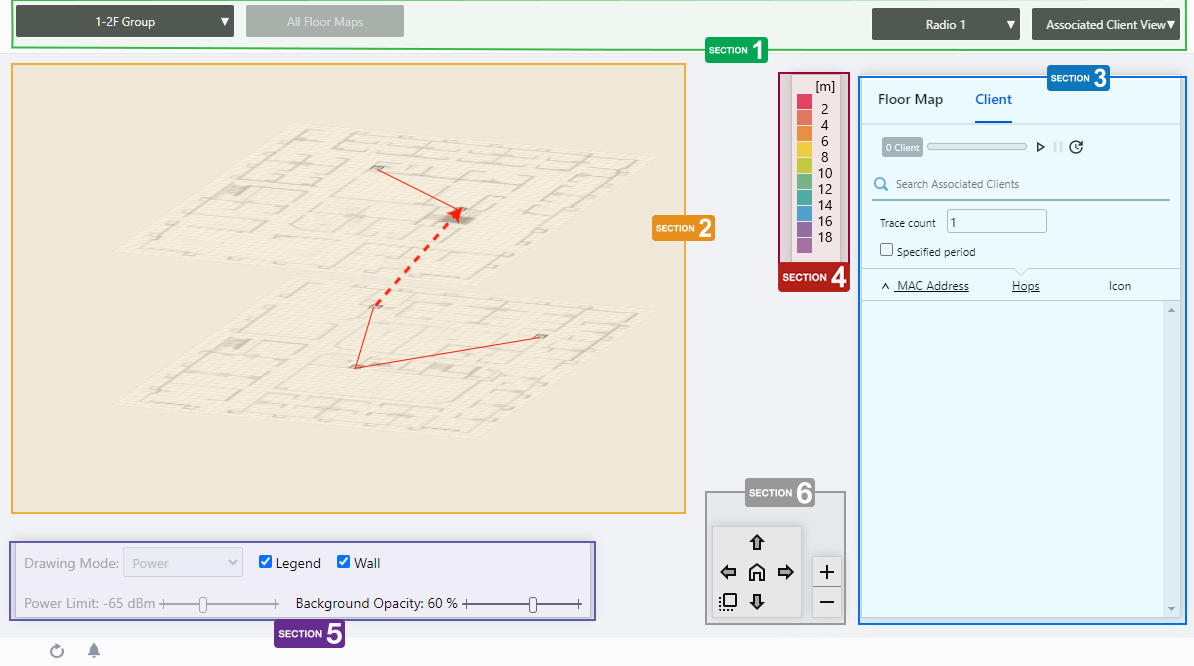Screen dimensions: 1194x666
Task: Open the 1-2F Group dropdown
Action: (125, 22)
